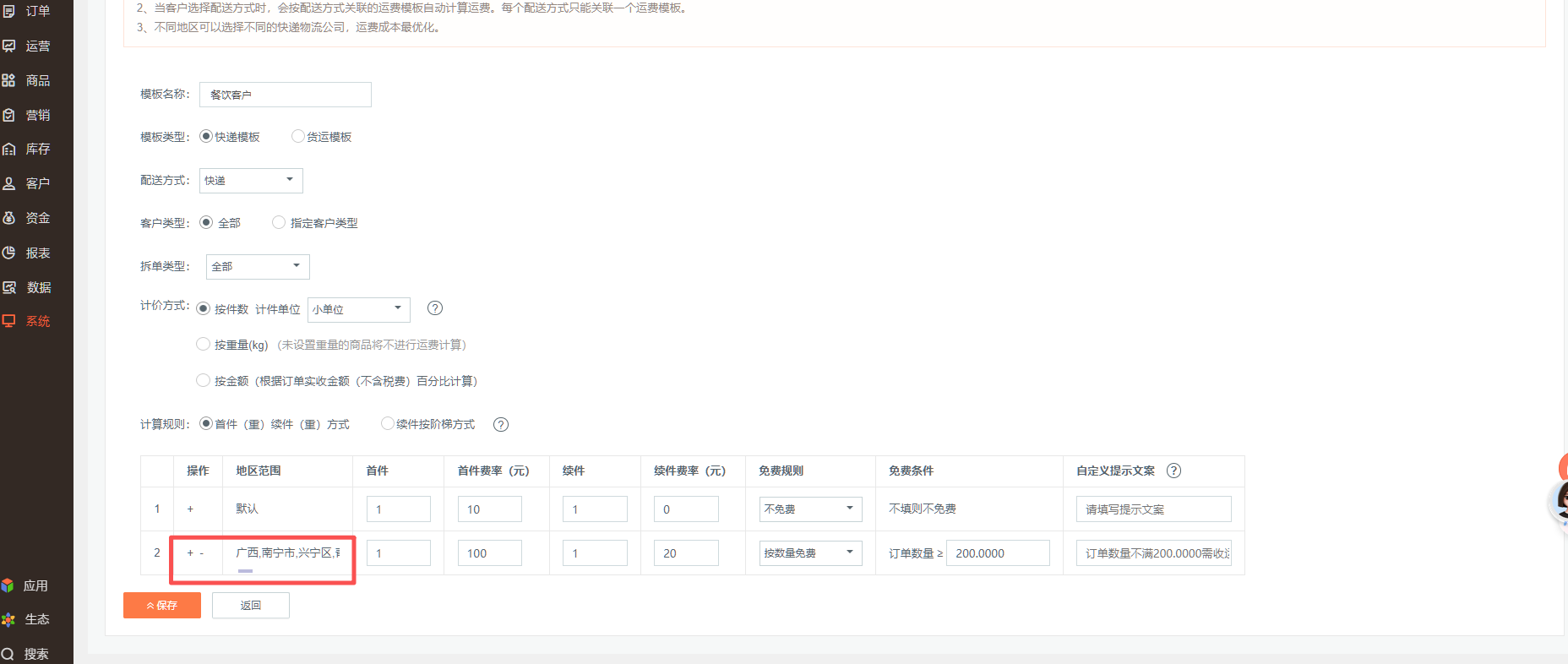Select the 库存 warehouse icon
Image resolution: width=1568 pixels, height=664 pixels.
point(9,149)
